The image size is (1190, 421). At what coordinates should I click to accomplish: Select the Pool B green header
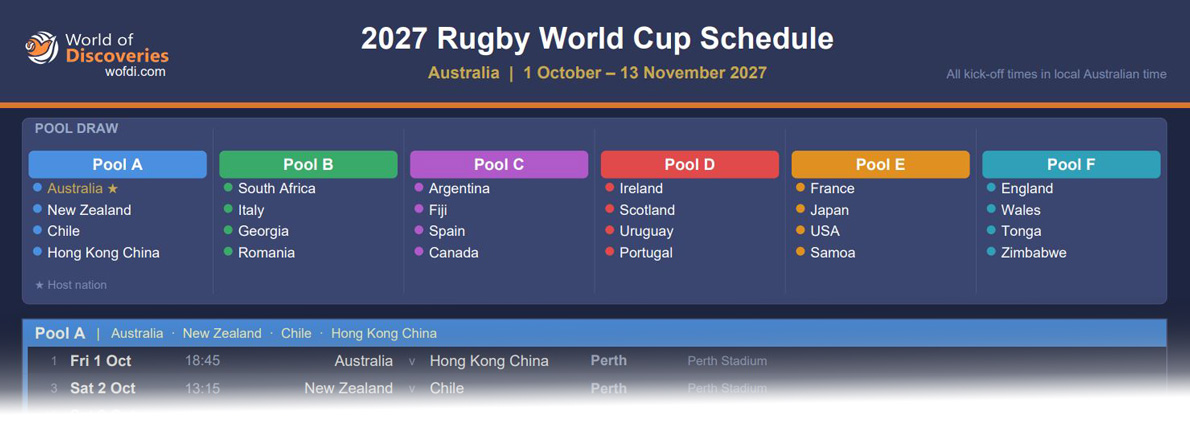[x=308, y=165]
